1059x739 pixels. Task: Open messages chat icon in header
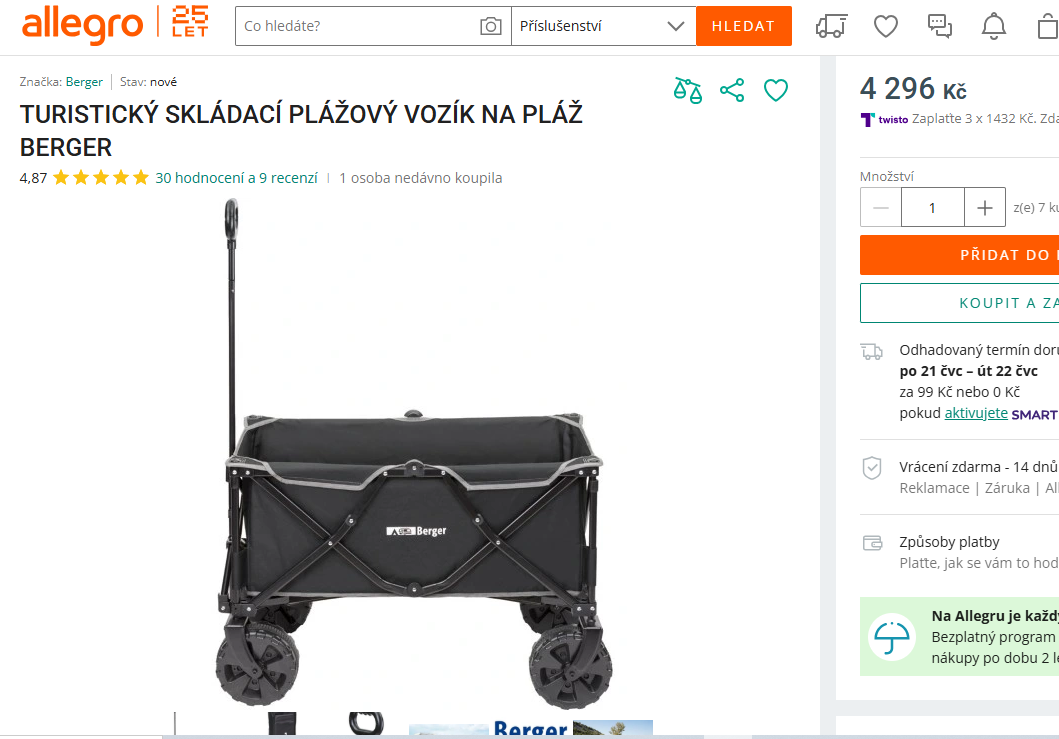tap(939, 26)
